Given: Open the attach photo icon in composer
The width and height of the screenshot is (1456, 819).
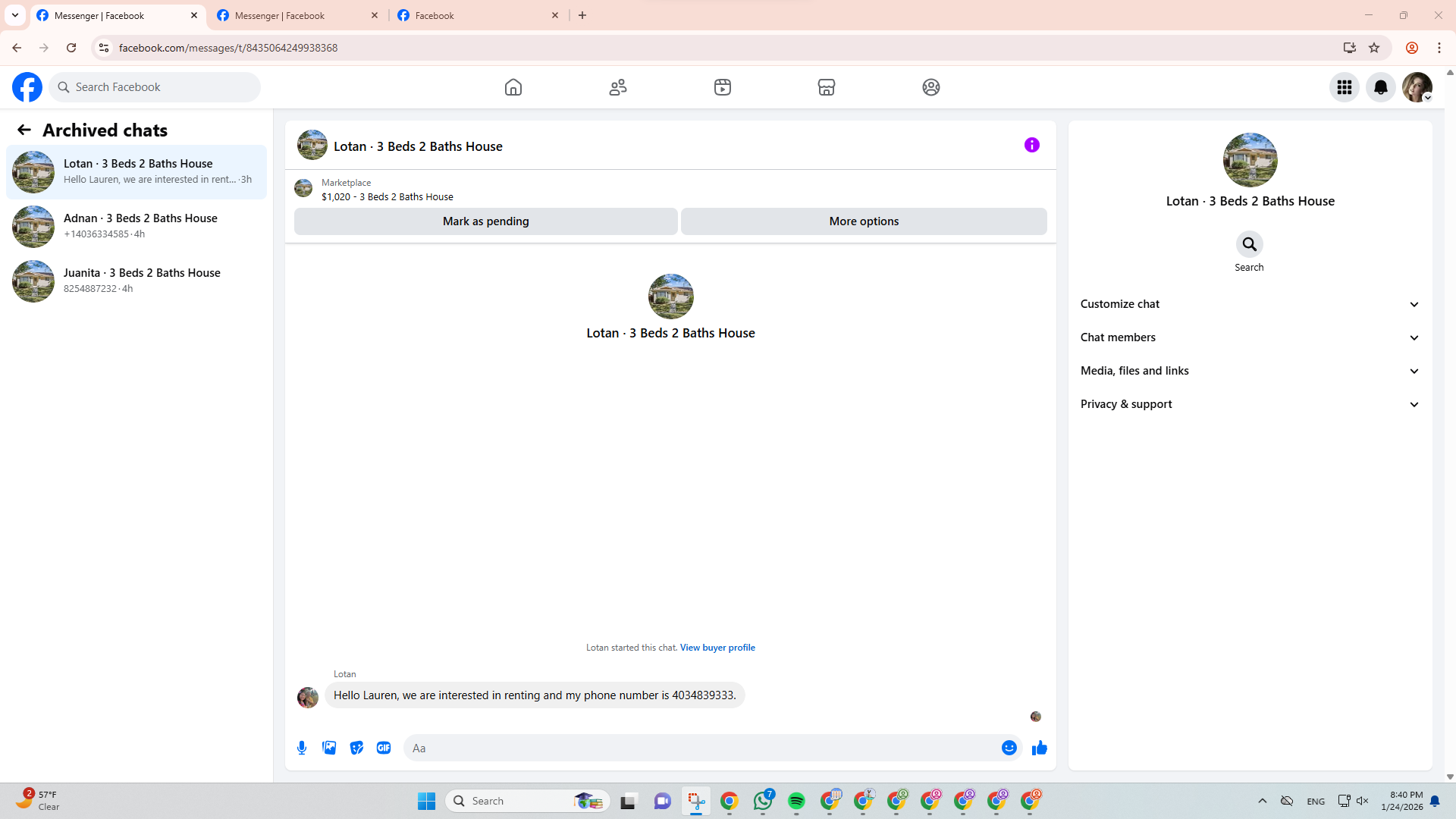Looking at the screenshot, I should point(329,748).
